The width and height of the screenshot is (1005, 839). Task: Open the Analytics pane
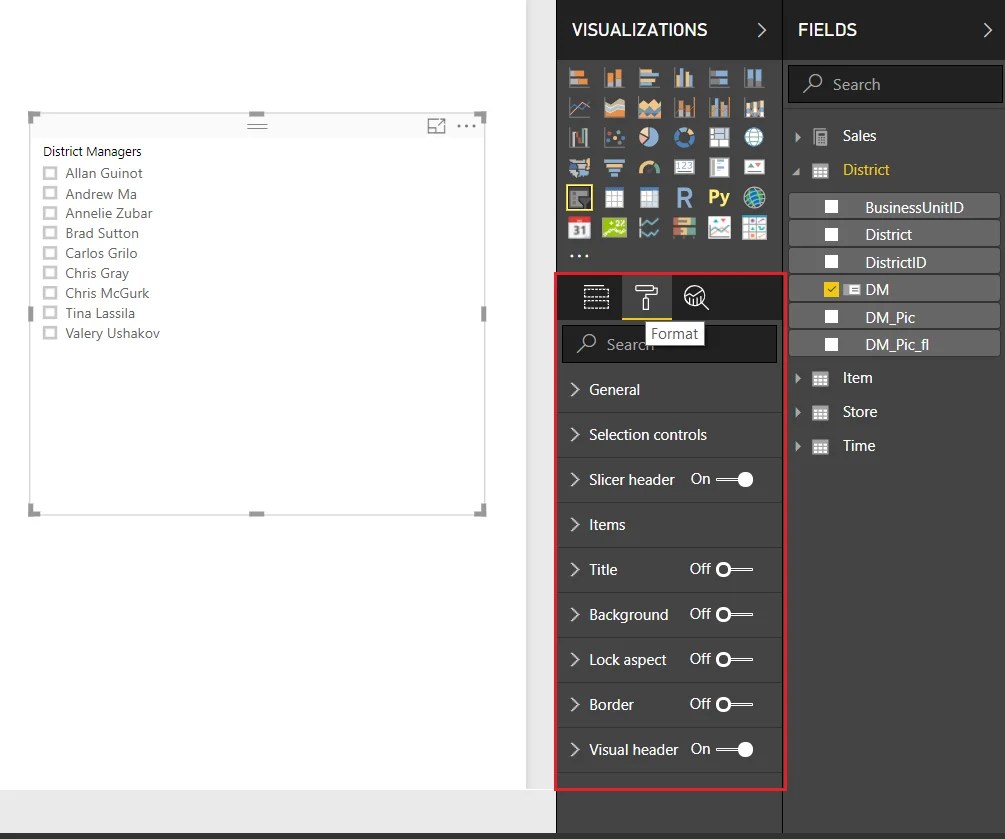tap(695, 297)
